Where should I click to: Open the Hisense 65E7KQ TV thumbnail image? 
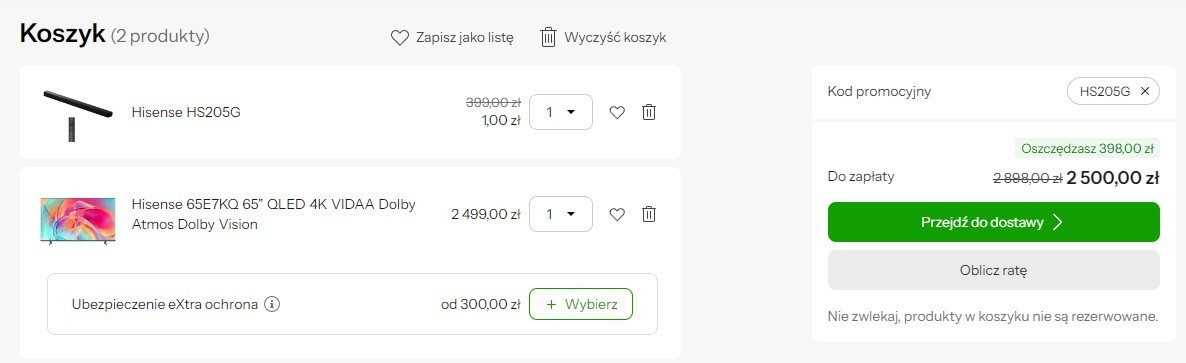click(x=77, y=220)
